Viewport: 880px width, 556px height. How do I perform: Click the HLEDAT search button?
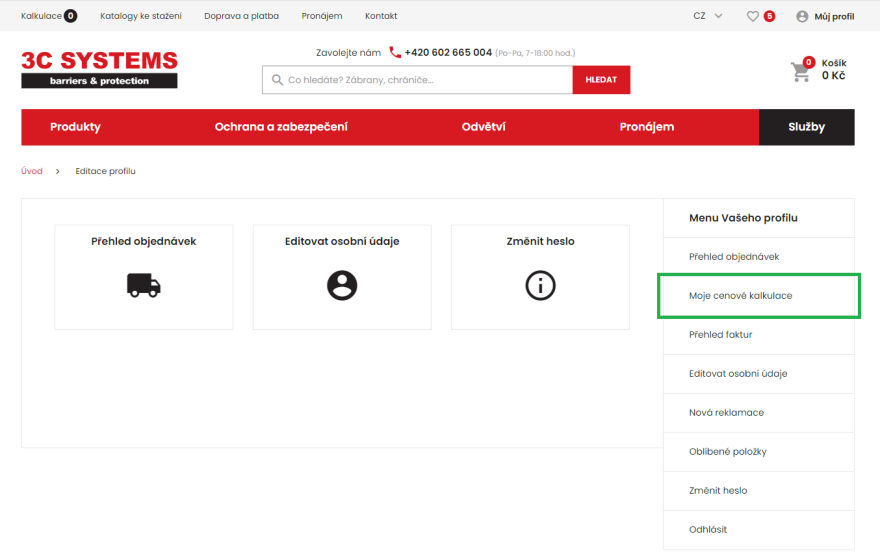[x=601, y=80]
